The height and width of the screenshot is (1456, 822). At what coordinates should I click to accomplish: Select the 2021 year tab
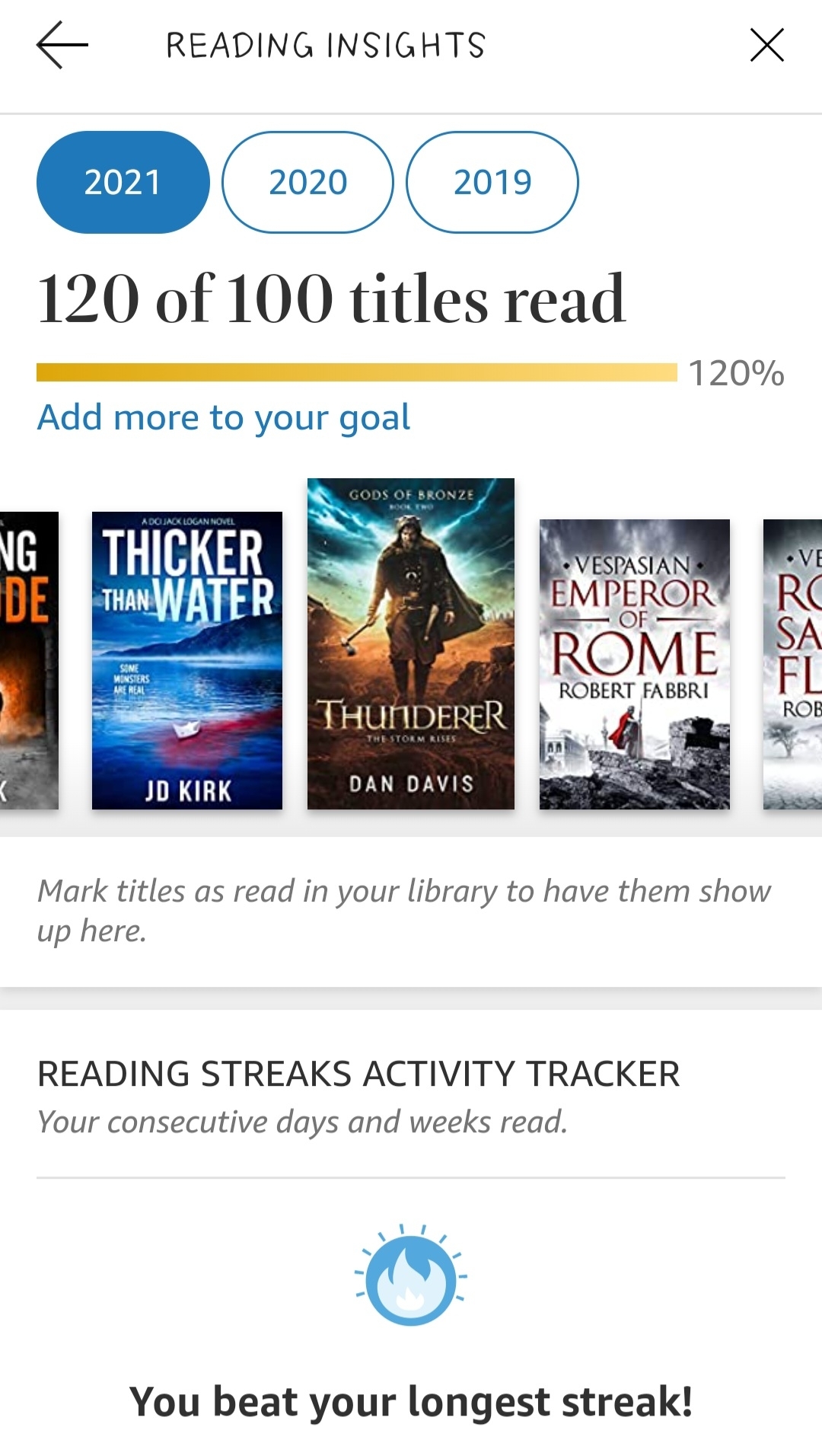(123, 182)
